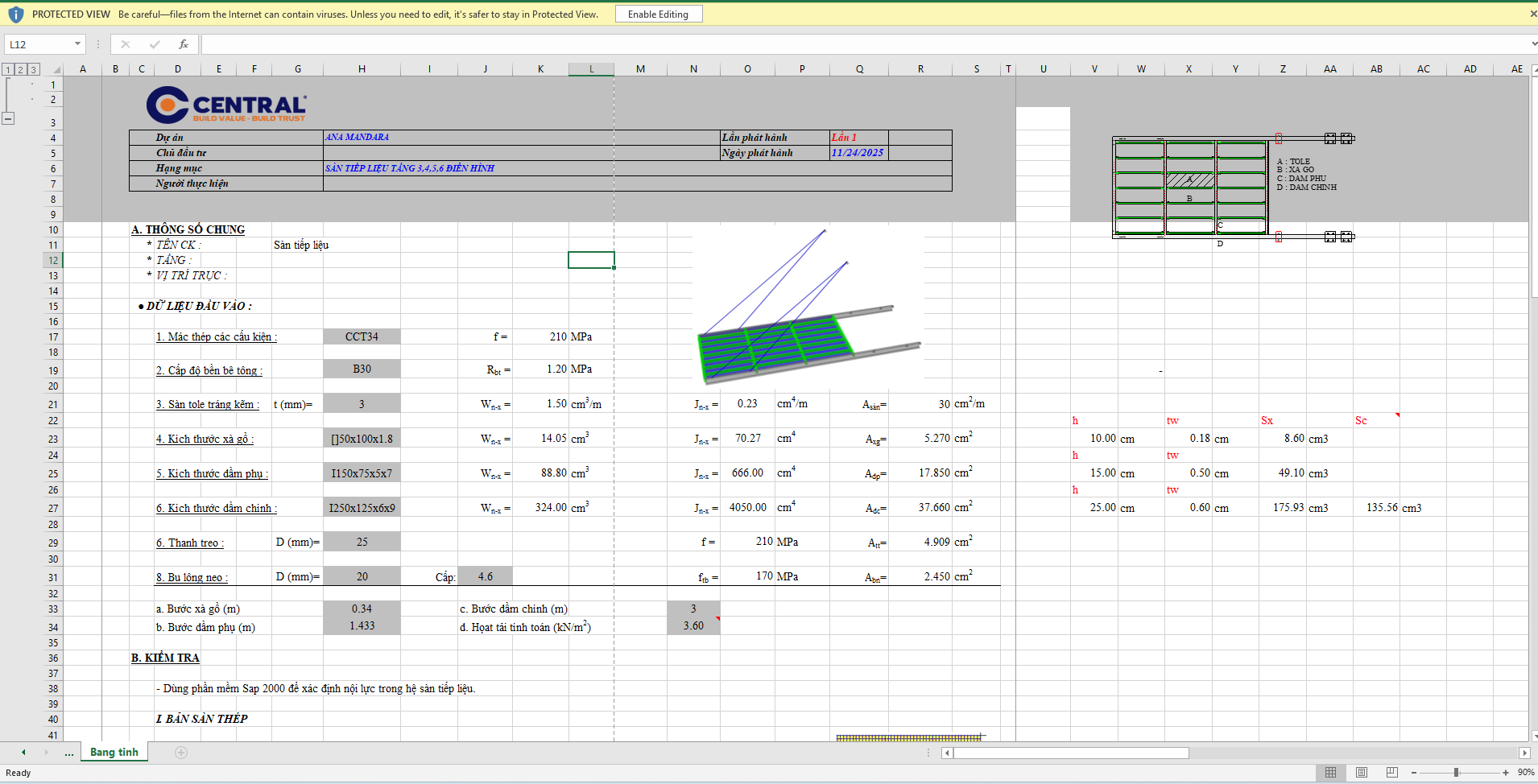Image resolution: width=1538 pixels, height=784 pixels.
Task: Expand the formula bar with right-edge chevron
Action: pos(1533,44)
